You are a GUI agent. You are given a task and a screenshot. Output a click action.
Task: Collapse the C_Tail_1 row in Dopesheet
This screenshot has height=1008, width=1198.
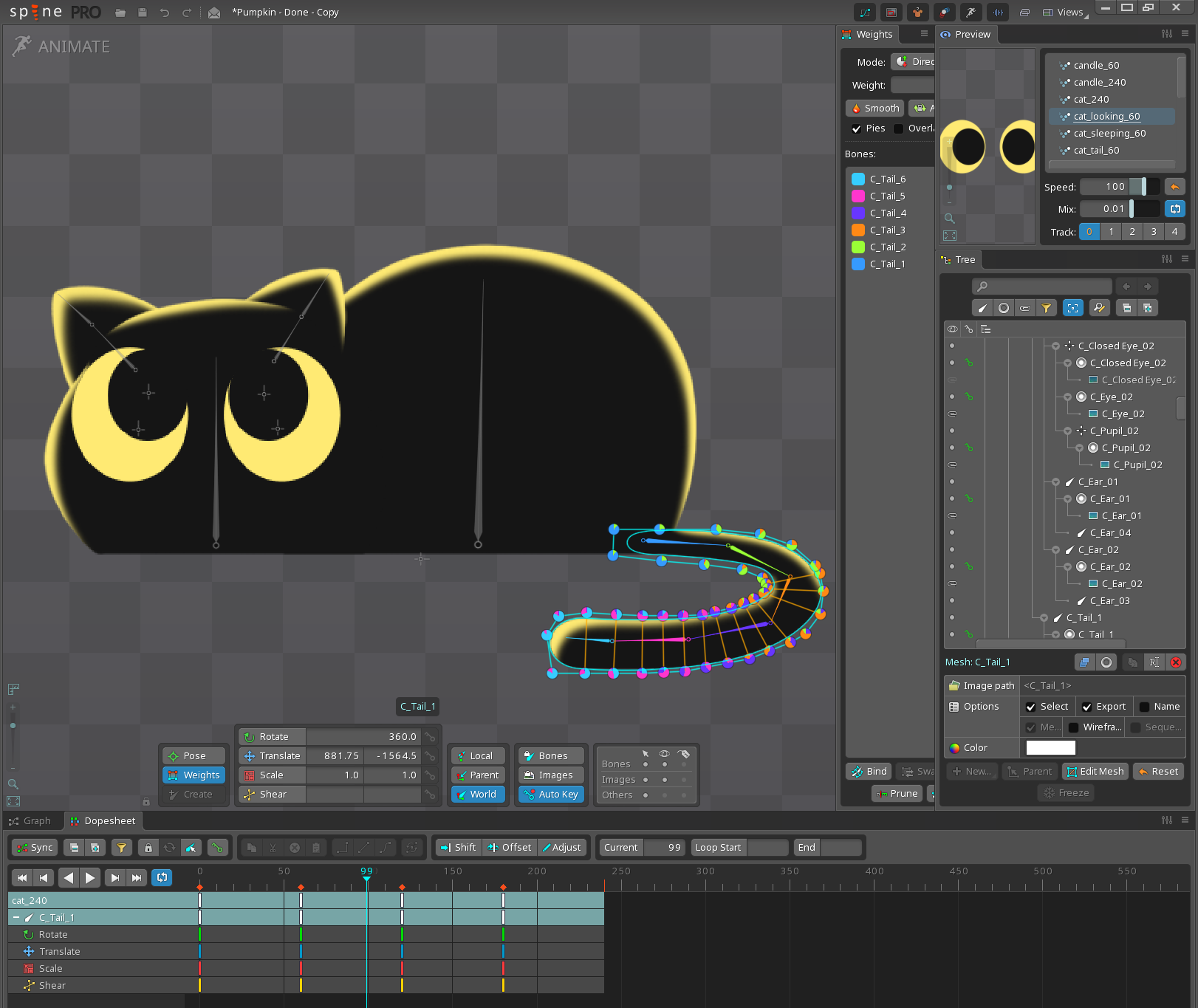click(16, 917)
